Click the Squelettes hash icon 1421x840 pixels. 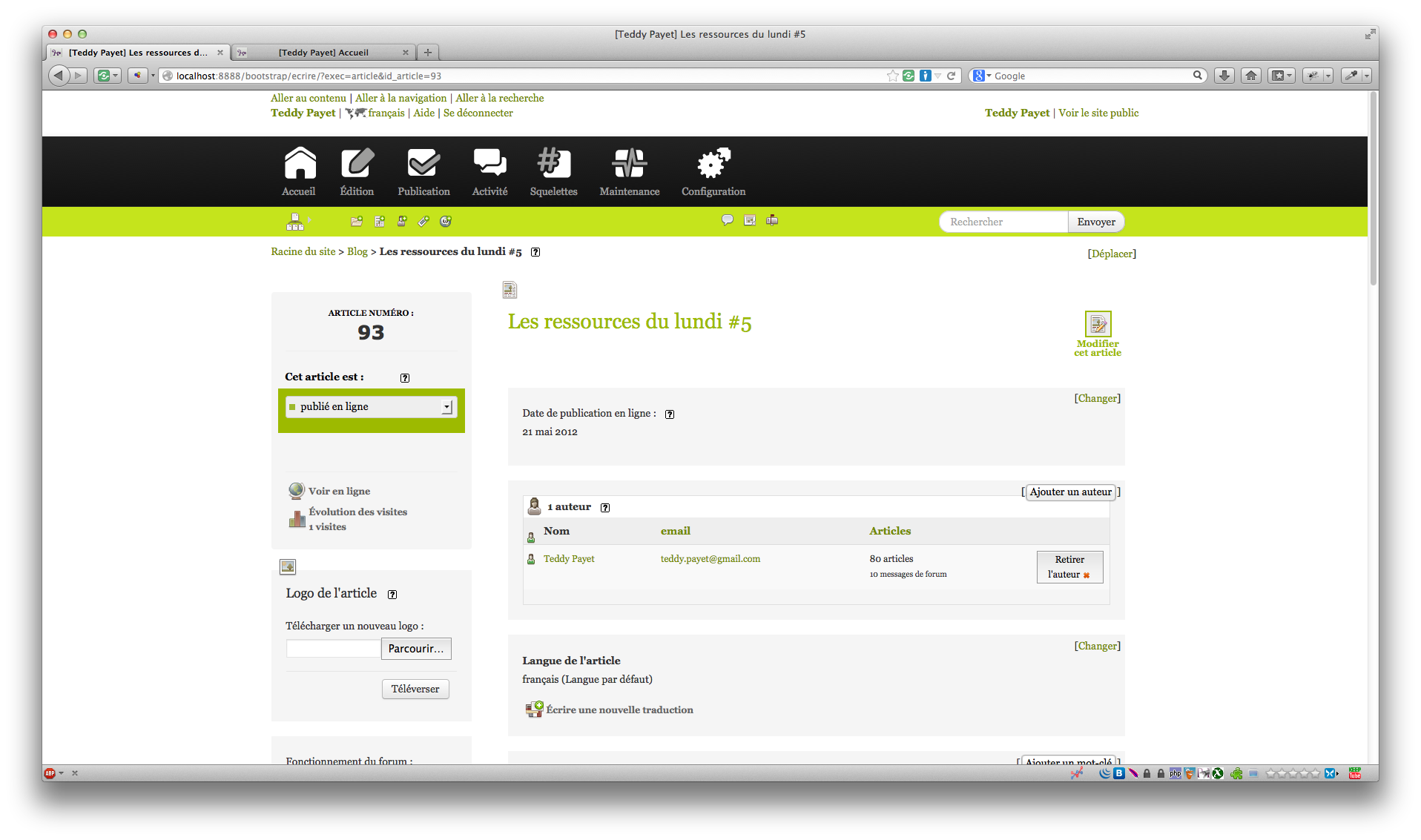[553, 164]
